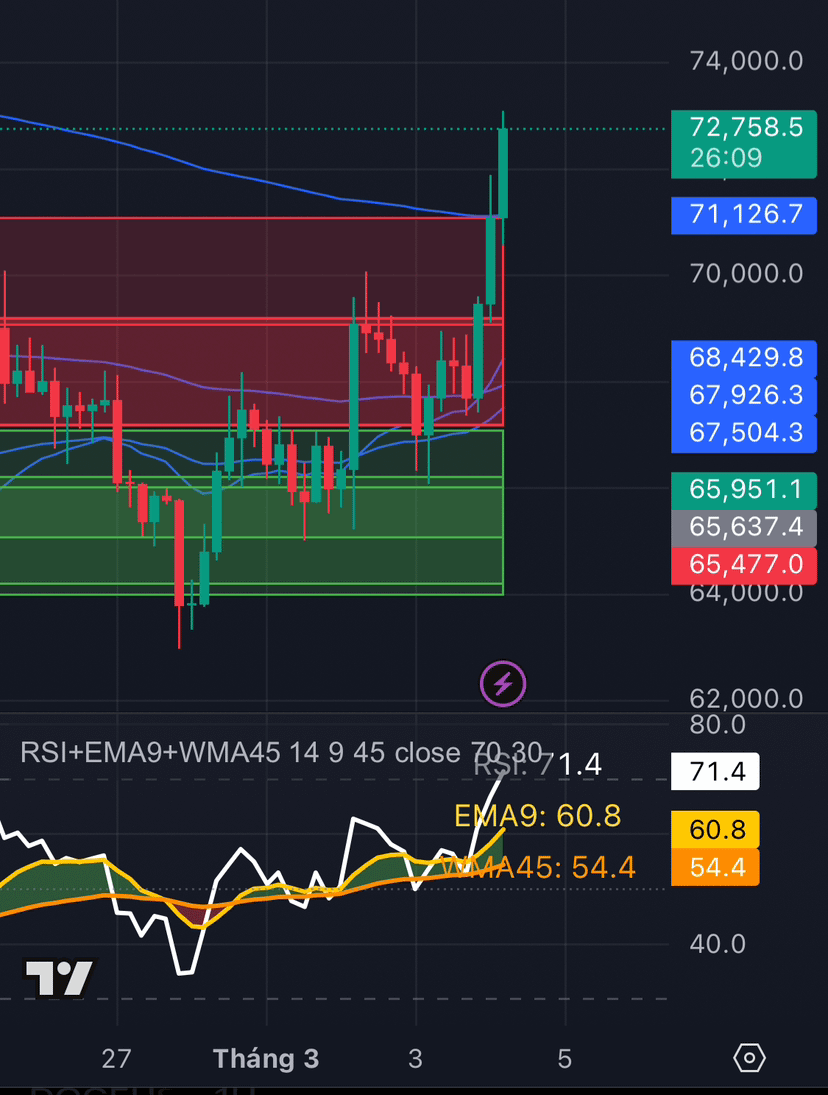This screenshot has height=1095, width=828.
Task: Select the current price label 72,758.5
Action: 744,144
